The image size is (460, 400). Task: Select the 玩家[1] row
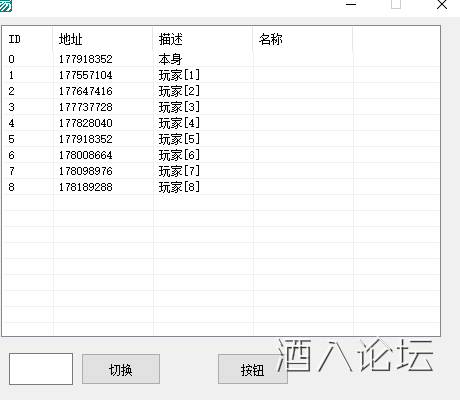pyautogui.click(x=221, y=75)
